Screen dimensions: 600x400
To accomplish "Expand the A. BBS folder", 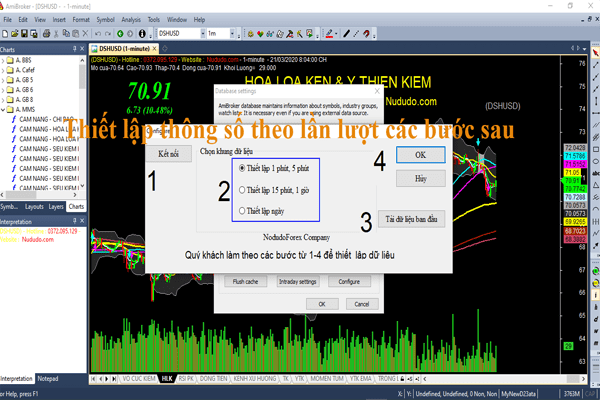I will (3, 60).
